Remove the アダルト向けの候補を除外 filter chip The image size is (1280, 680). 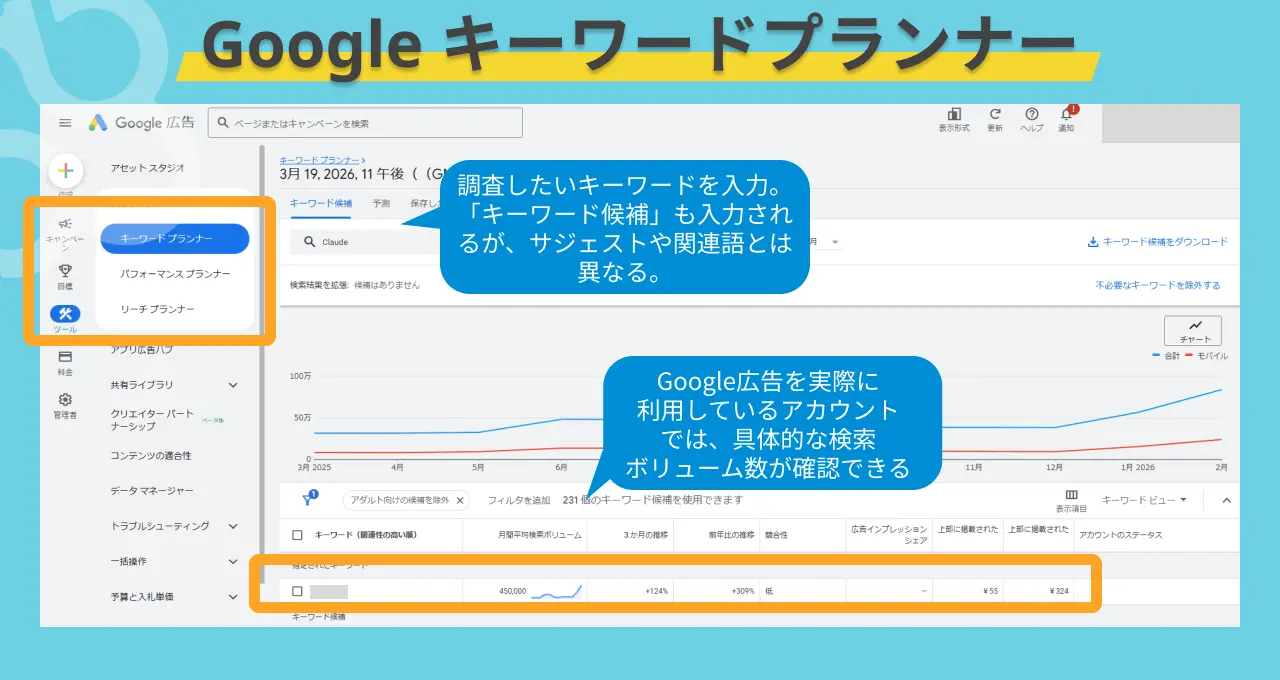click(460, 500)
